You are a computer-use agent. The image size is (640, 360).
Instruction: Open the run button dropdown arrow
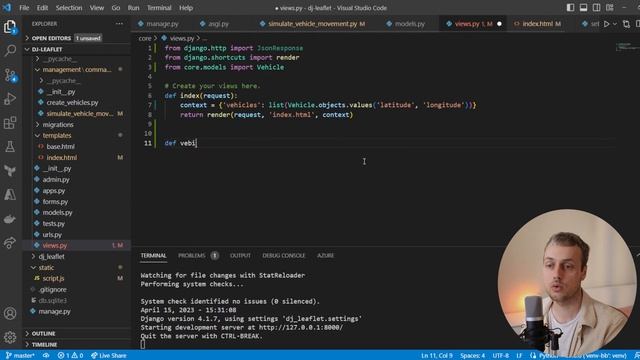(615, 24)
